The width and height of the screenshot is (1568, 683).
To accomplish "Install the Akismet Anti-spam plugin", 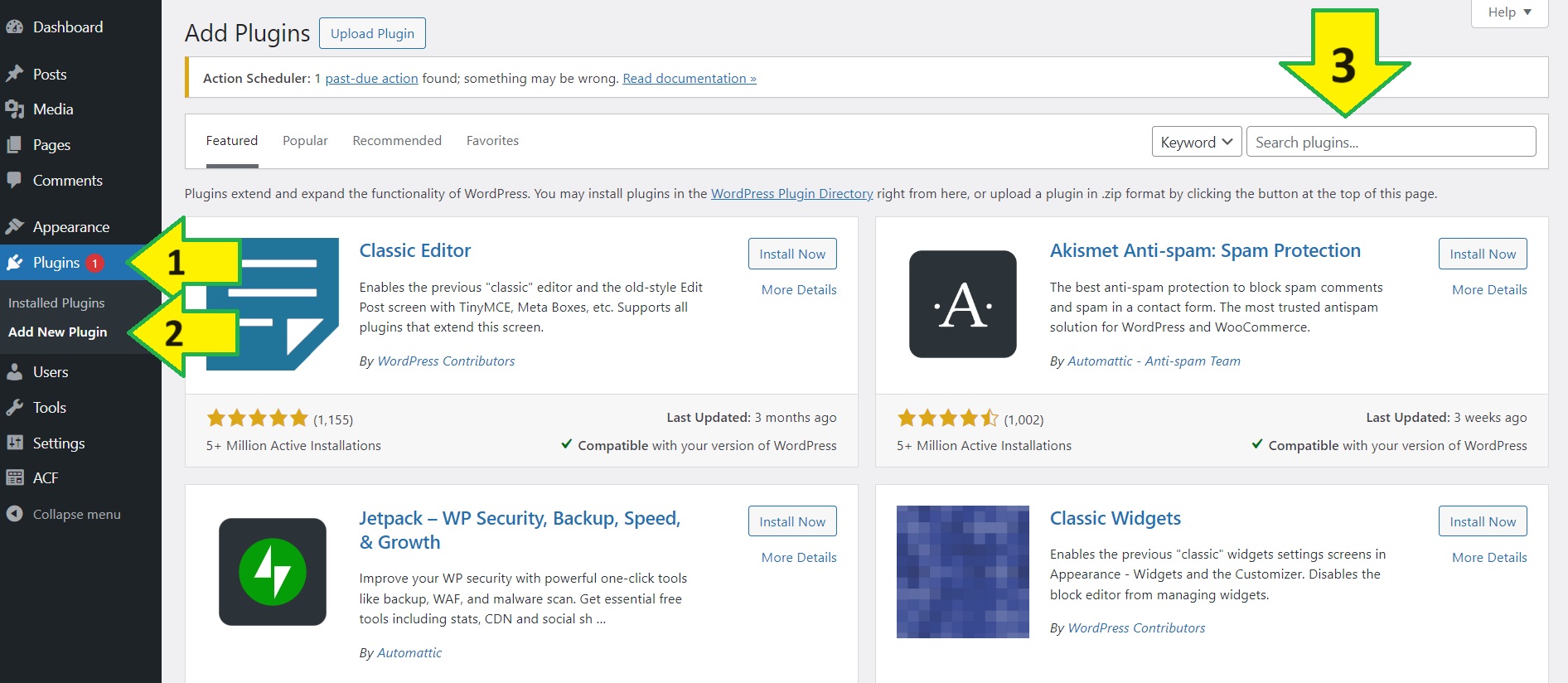I will point(1483,254).
